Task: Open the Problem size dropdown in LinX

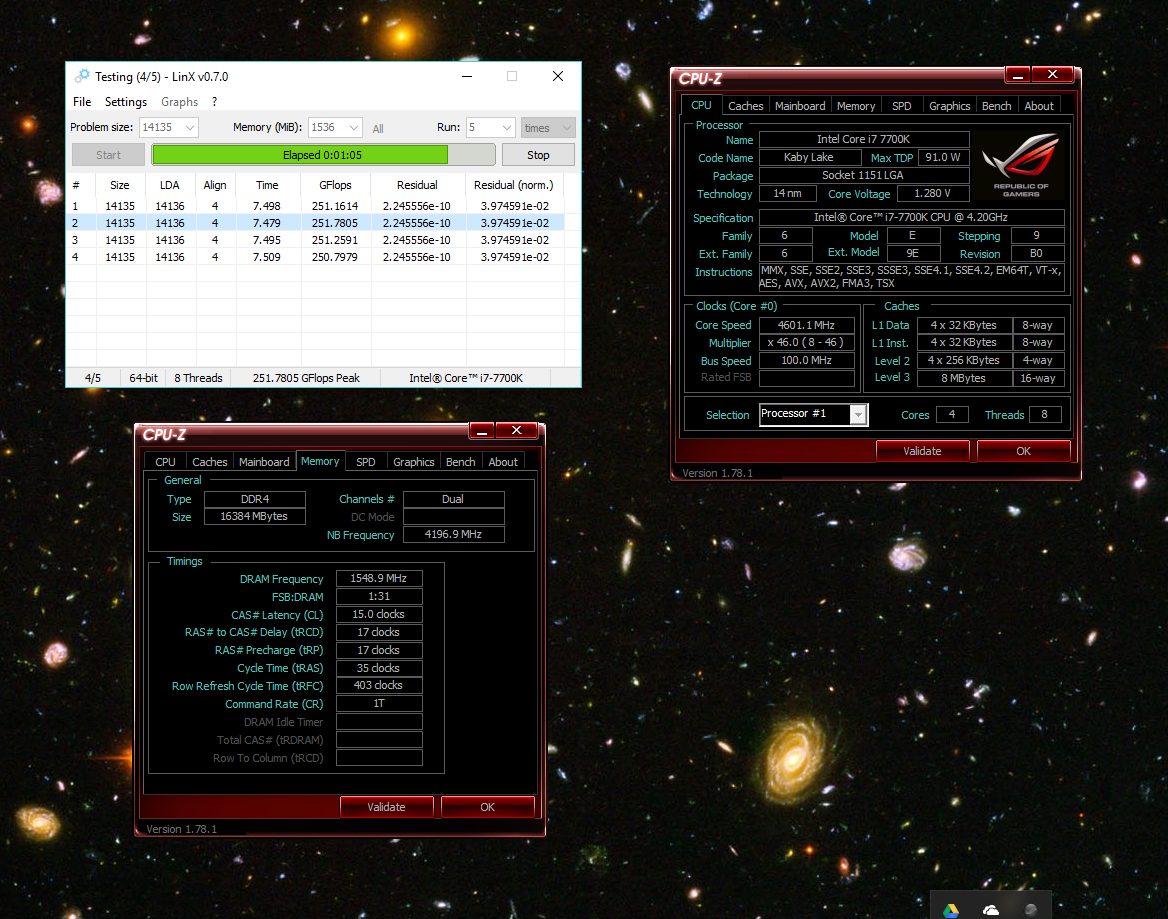Action: (x=190, y=127)
